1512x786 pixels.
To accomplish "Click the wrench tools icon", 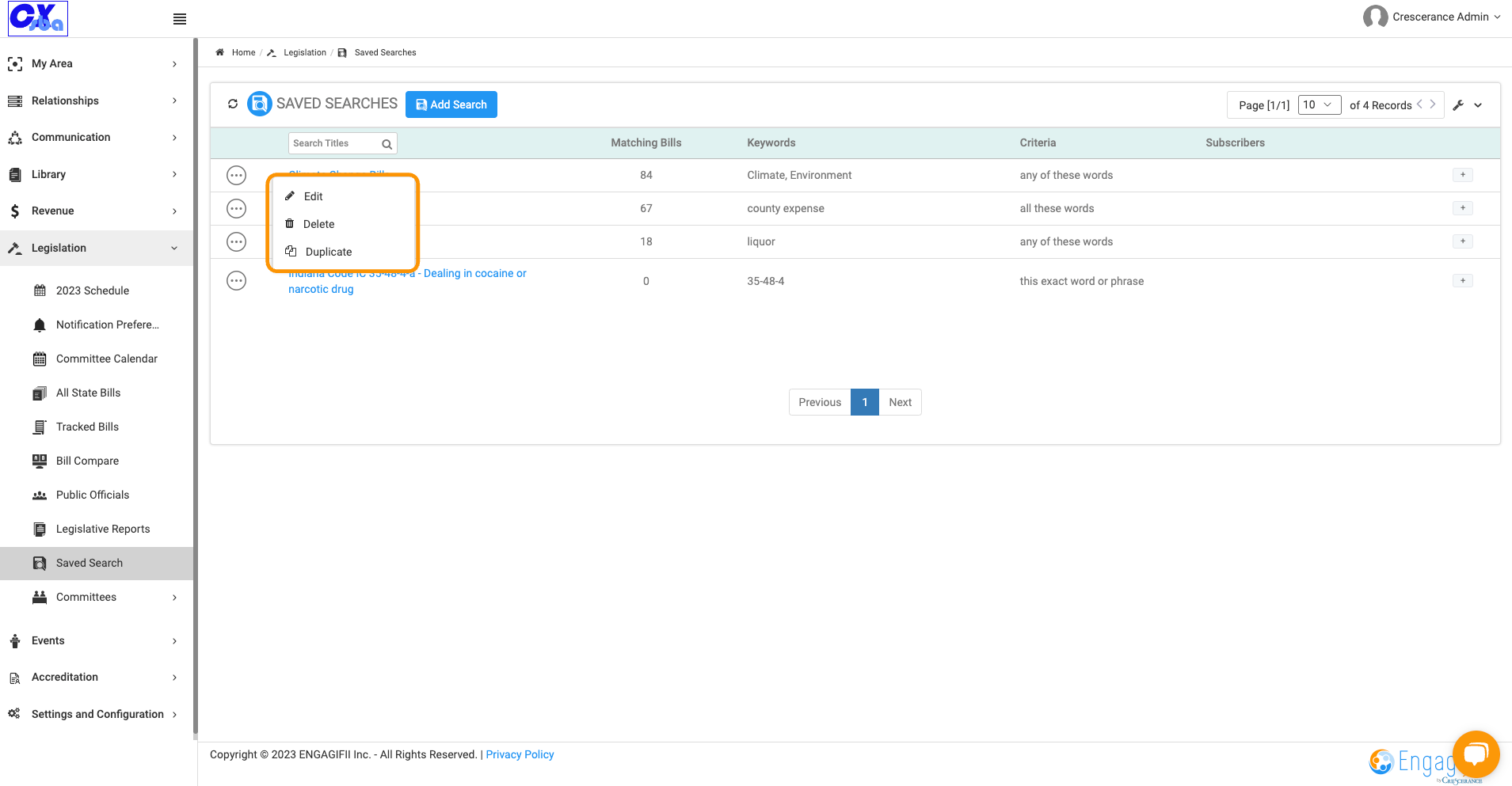I will point(1458,104).
